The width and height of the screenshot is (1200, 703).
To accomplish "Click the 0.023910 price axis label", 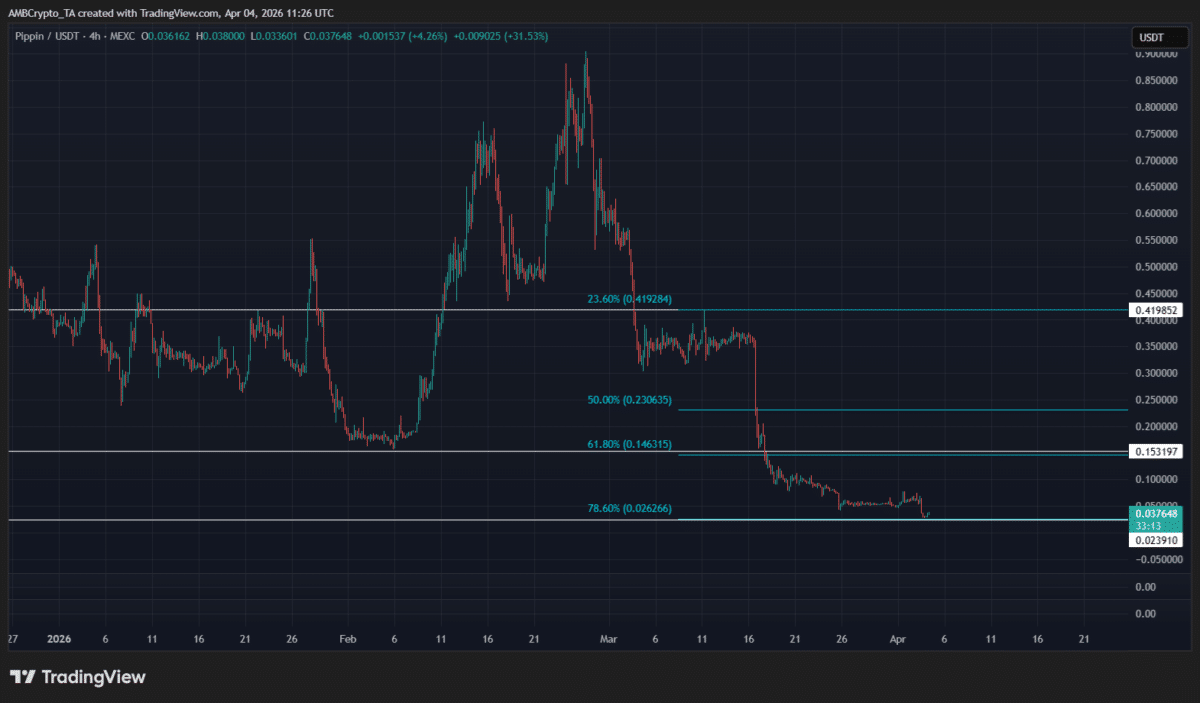I will (1157, 539).
